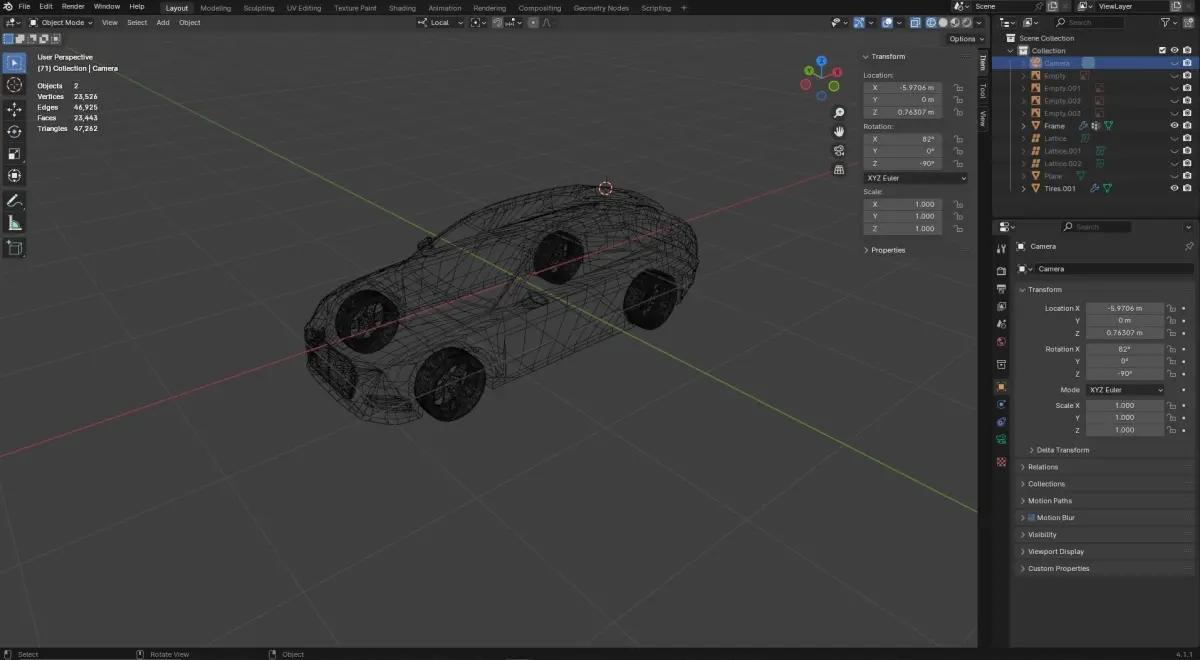Expand the Frame object in outliner
The image size is (1200, 660).
point(1023,126)
